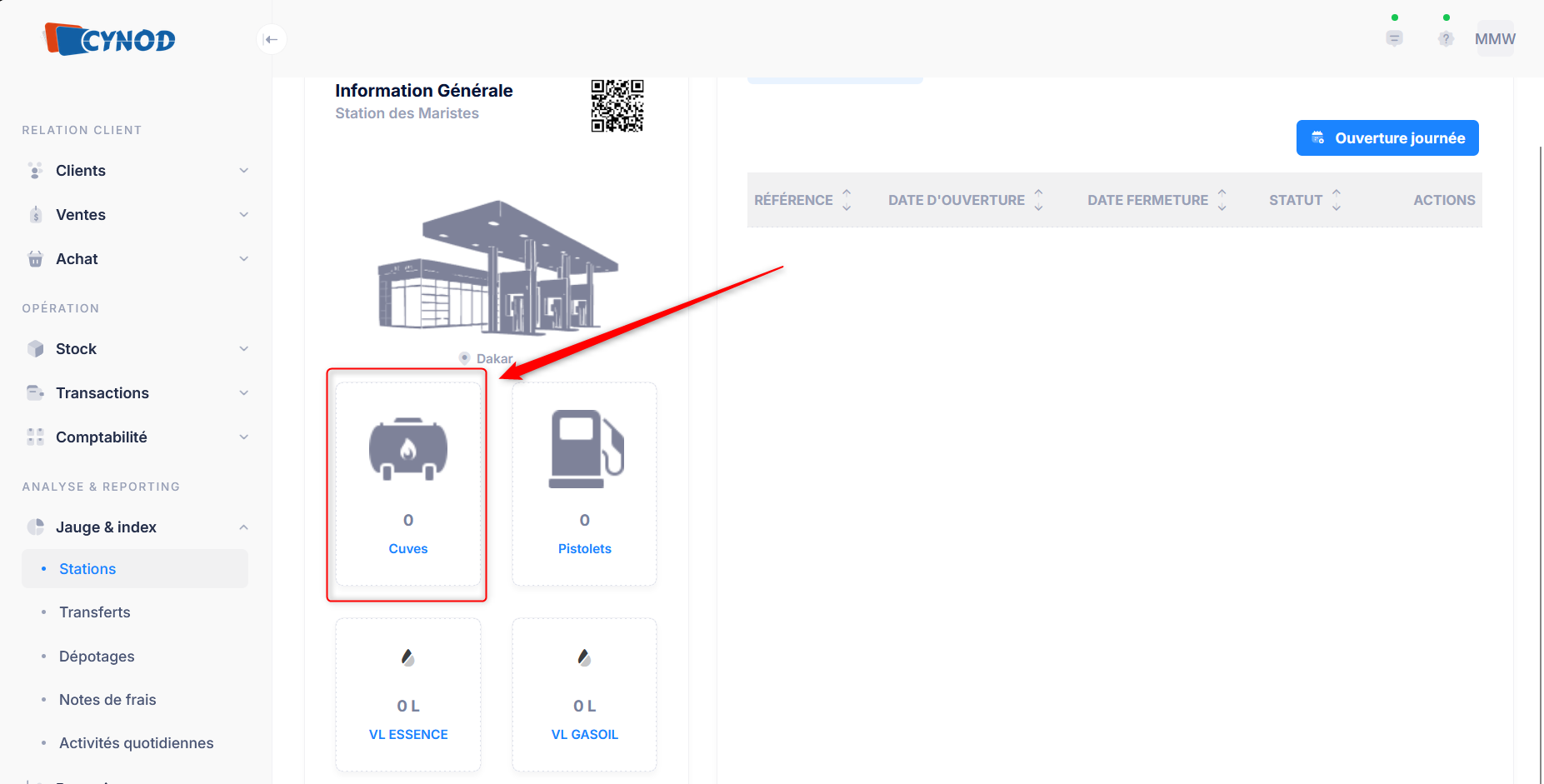Viewport: 1544px width, 784px height.
Task: Click the VL GASOIL droplet icon
Action: pos(585,657)
